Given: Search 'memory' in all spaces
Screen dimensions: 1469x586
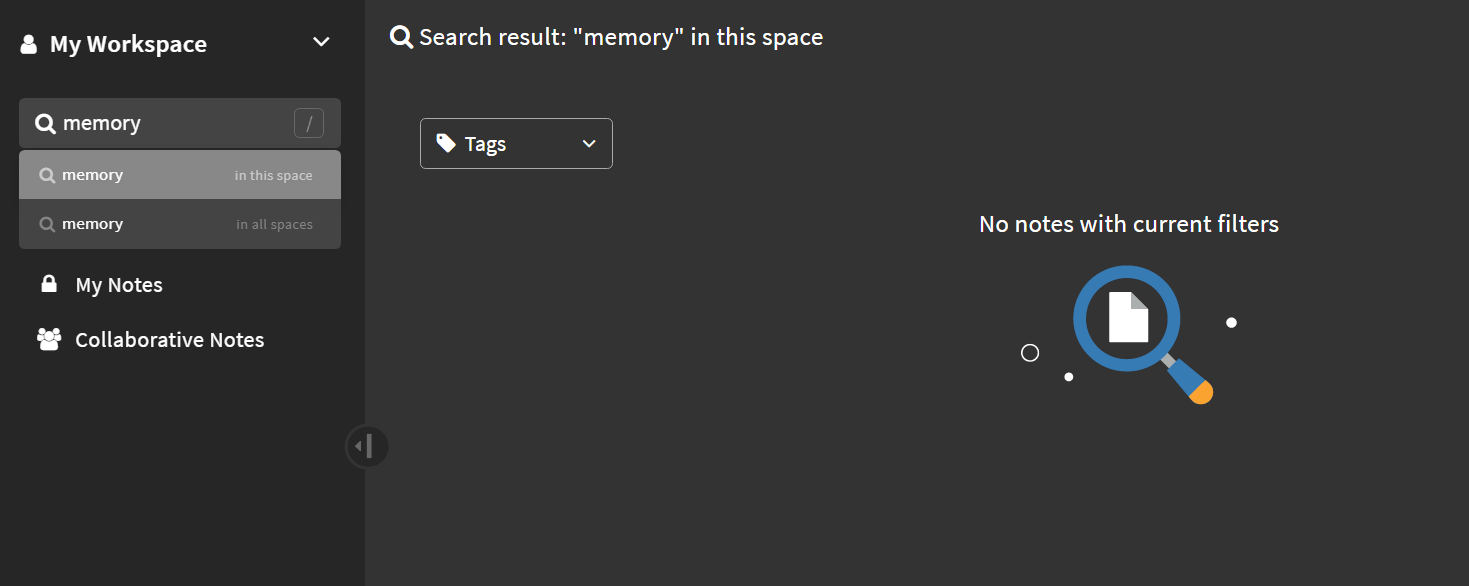Looking at the screenshot, I should (180, 223).
